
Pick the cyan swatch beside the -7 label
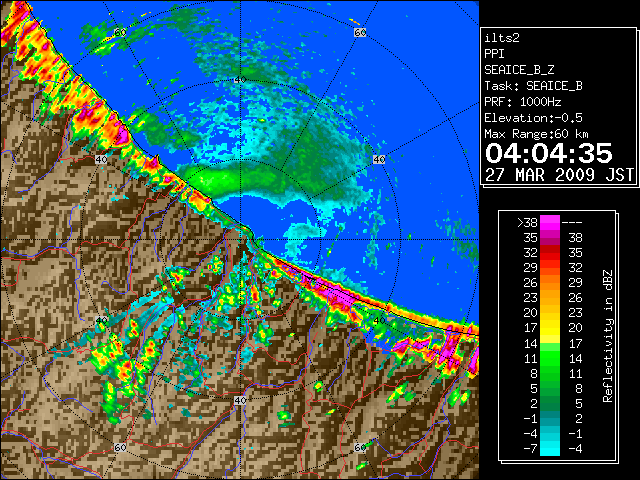click(x=550, y=449)
